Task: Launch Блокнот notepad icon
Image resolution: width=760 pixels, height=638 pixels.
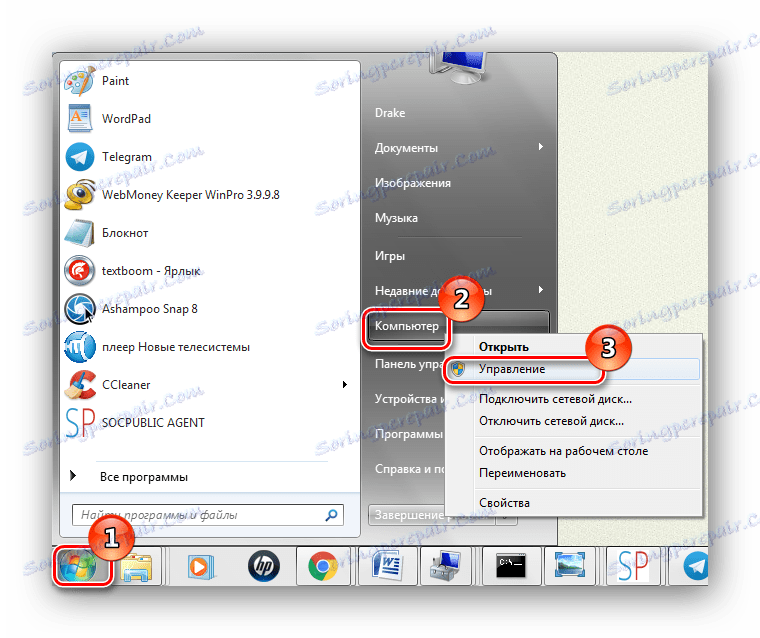Action: pyautogui.click(x=79, y=233)
